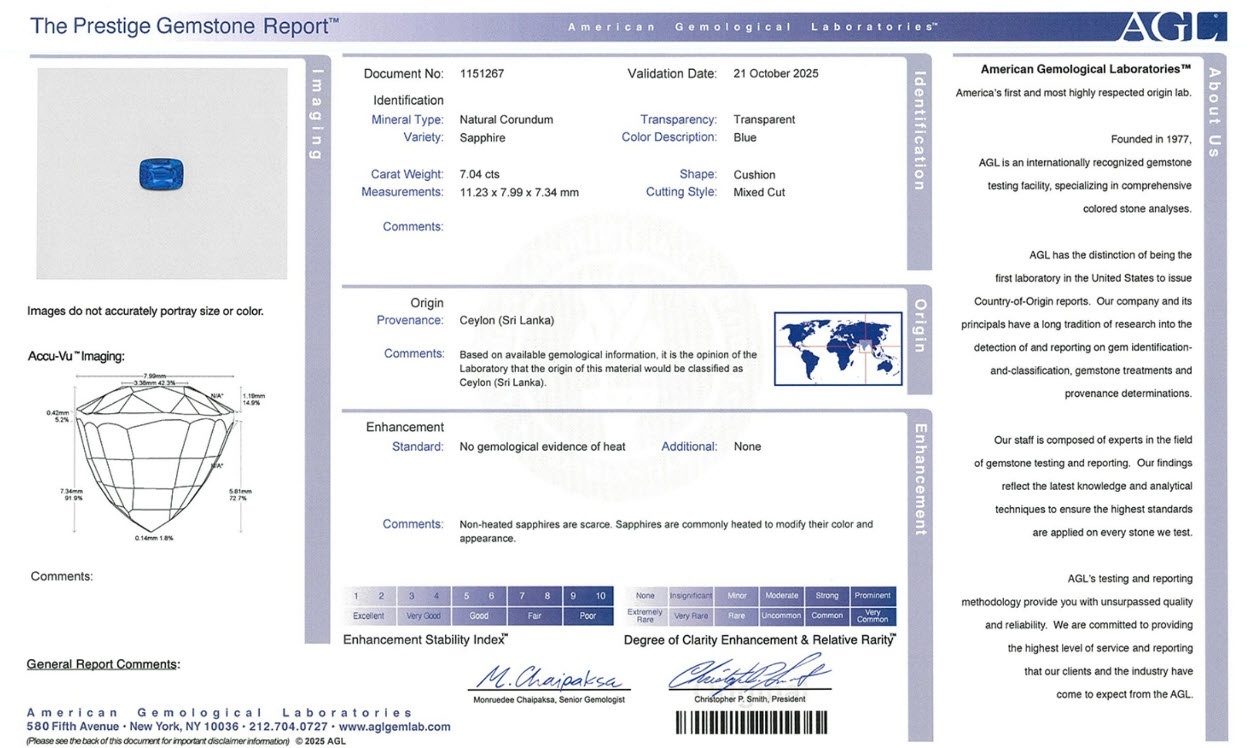
Task: Choose the Extremely Rare rarity cell
Action: 645,616
